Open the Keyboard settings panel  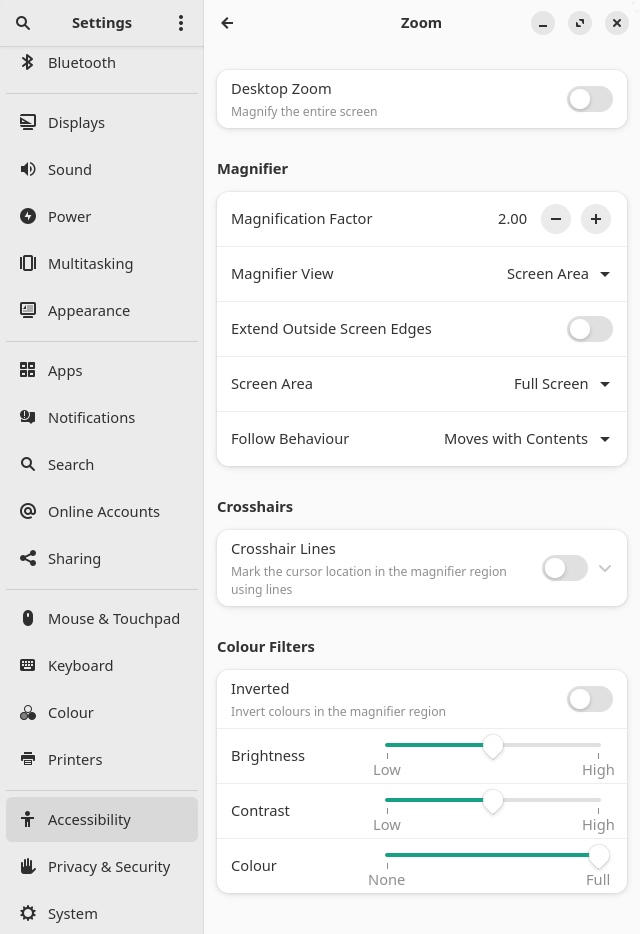coord(102,666)
